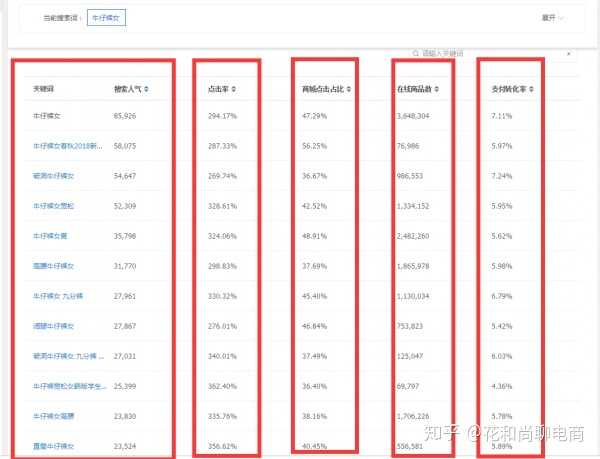The width and height of the screenshot is (600, 459).
Task: Click the 点击率 column sort arrows
Action: [233, 89]
